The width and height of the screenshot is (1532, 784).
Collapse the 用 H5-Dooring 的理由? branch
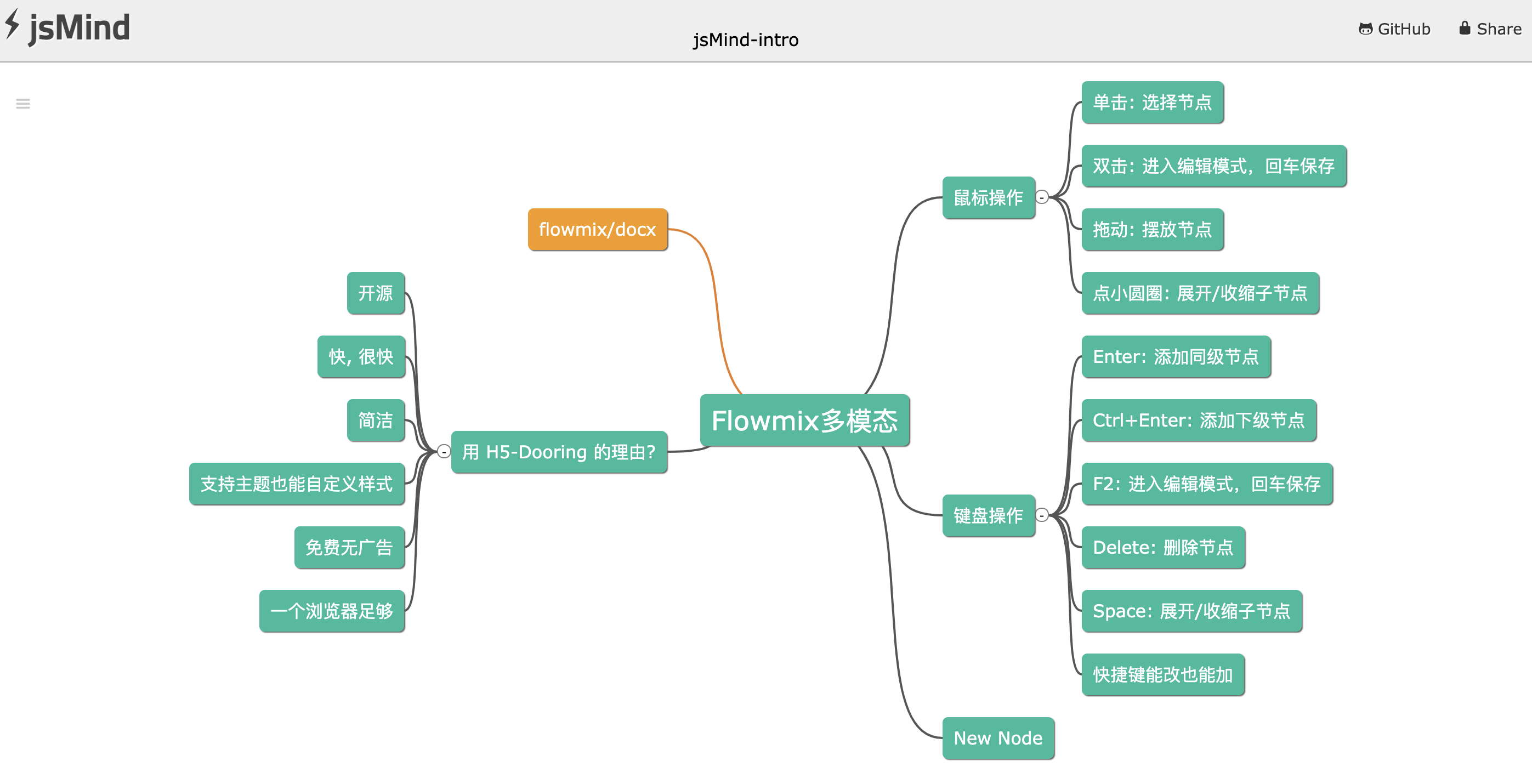444,452
